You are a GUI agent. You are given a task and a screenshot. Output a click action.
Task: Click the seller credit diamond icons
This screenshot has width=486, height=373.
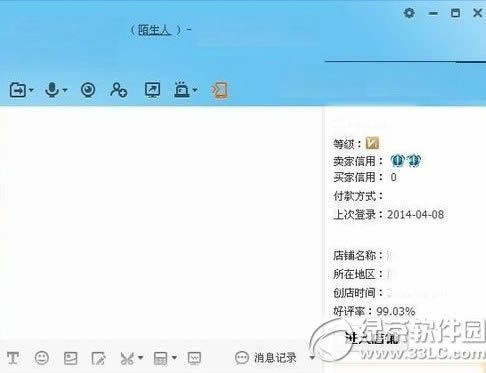[406, 161]
